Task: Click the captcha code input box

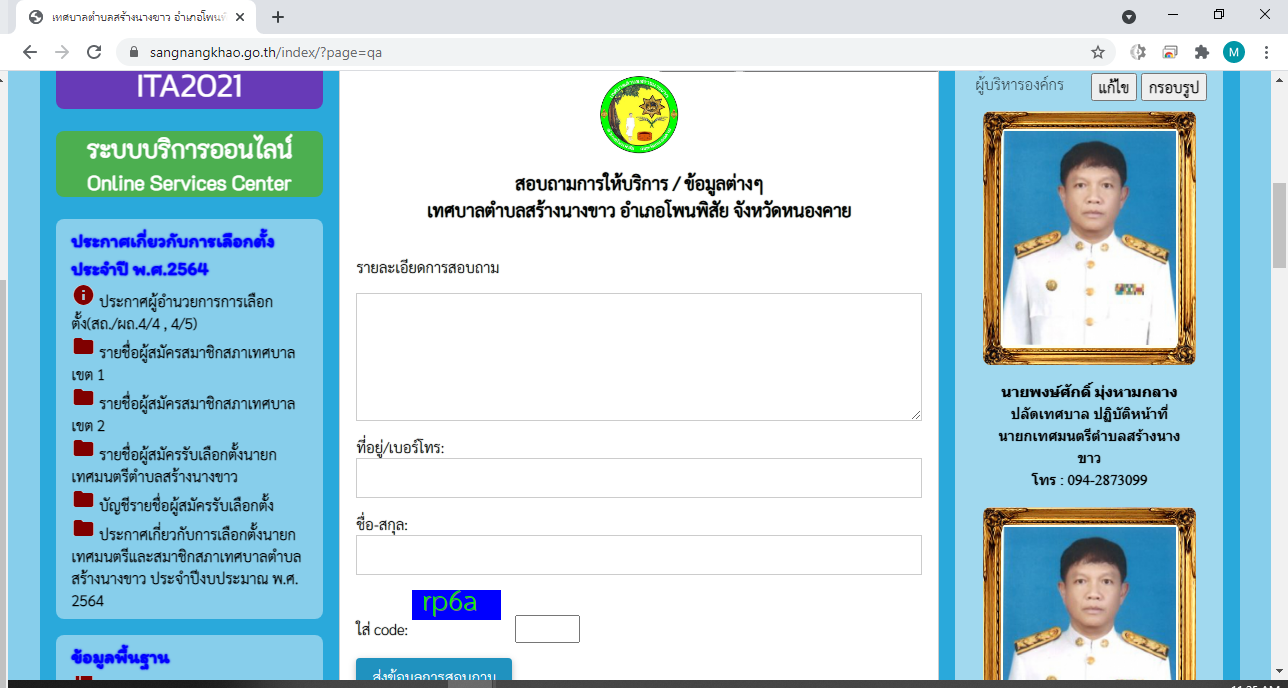Action: 547,629
